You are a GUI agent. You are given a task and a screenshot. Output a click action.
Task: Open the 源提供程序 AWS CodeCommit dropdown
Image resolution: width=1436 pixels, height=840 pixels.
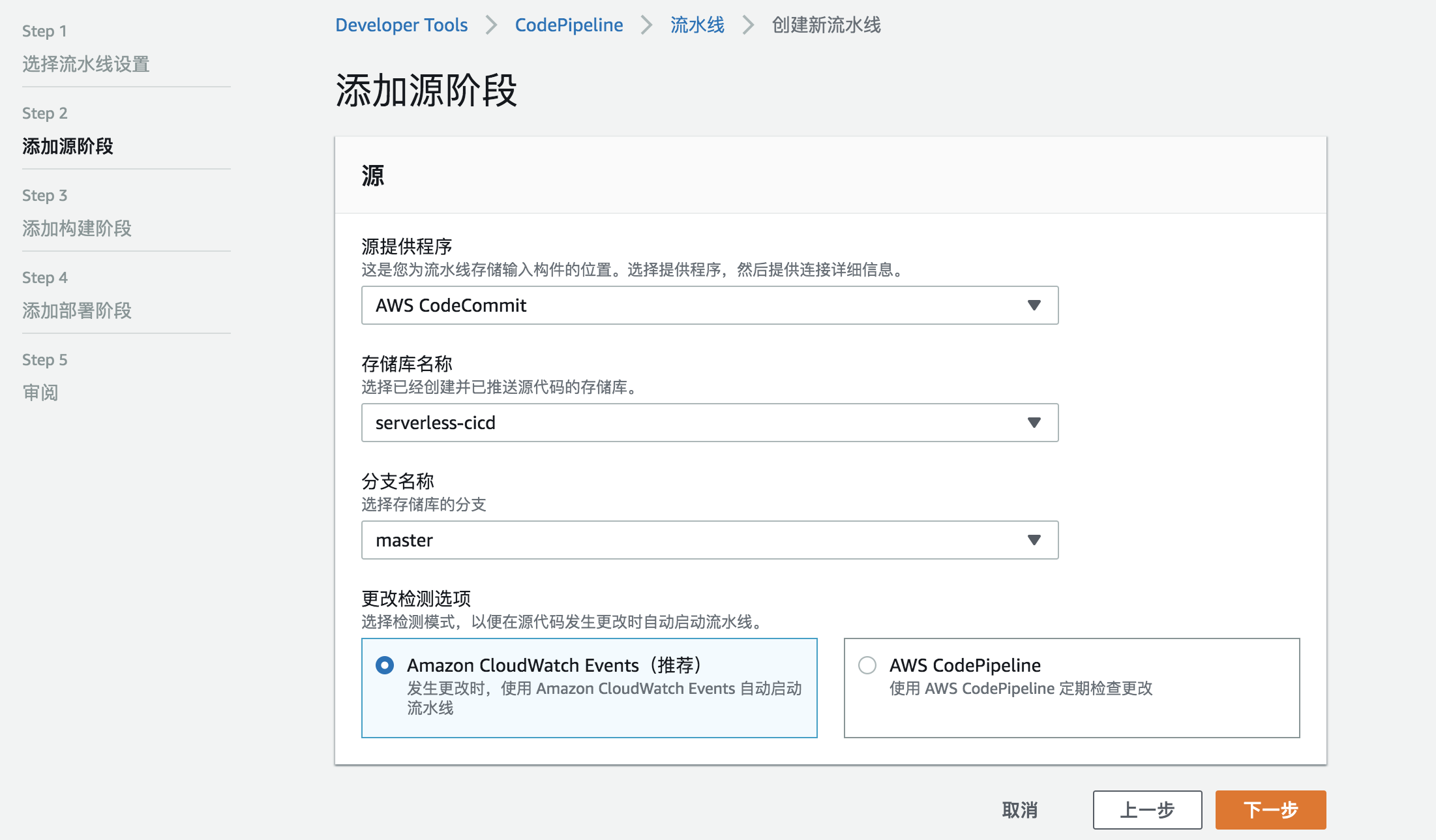710,305
